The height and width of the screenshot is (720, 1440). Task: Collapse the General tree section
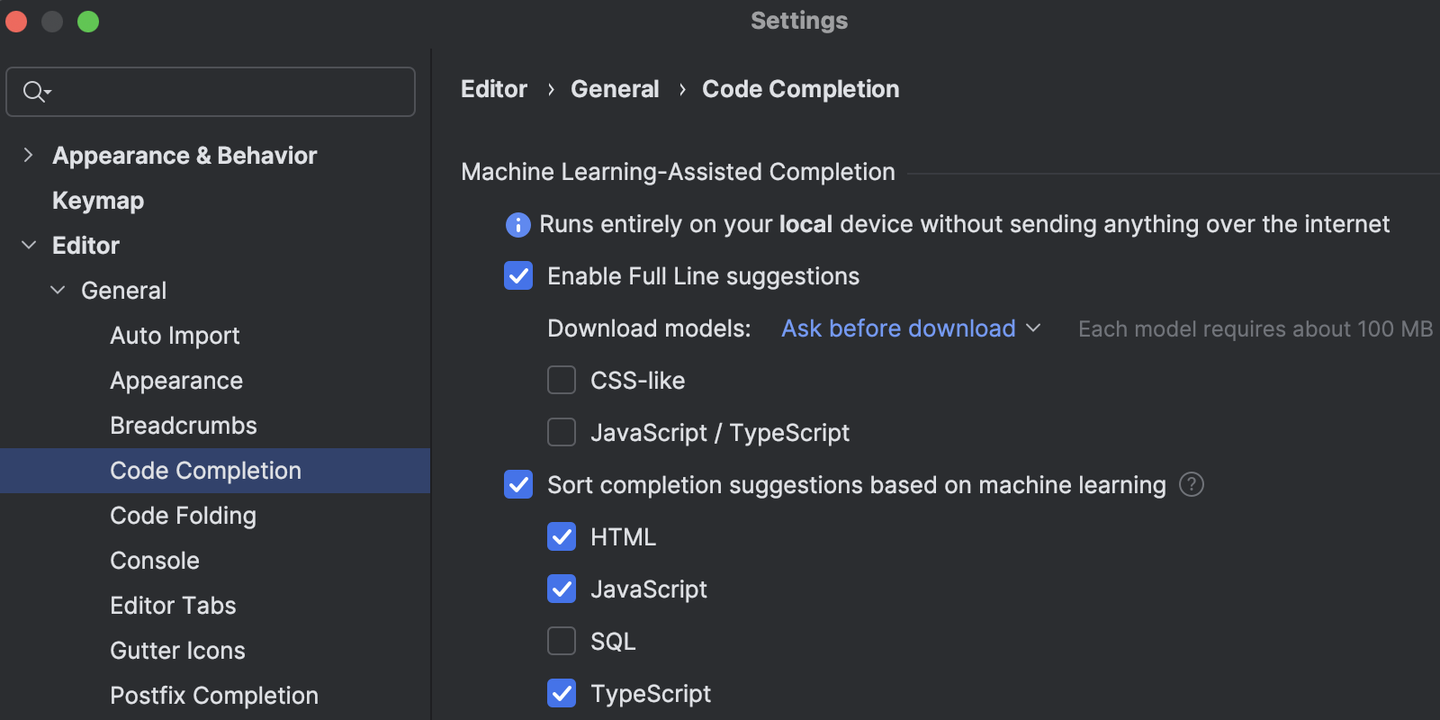[57, 290]
